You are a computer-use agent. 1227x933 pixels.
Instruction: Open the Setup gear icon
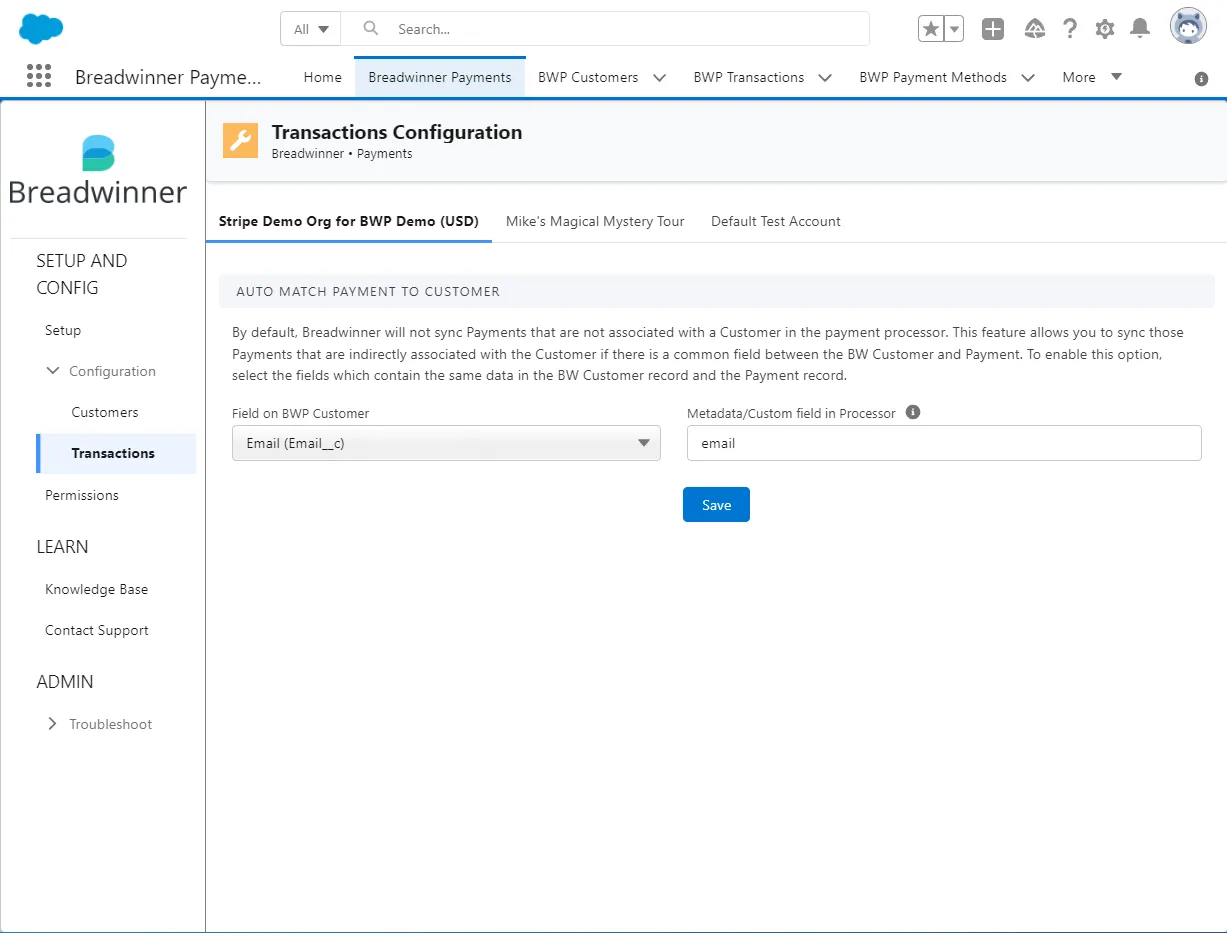click(1105, 29)
